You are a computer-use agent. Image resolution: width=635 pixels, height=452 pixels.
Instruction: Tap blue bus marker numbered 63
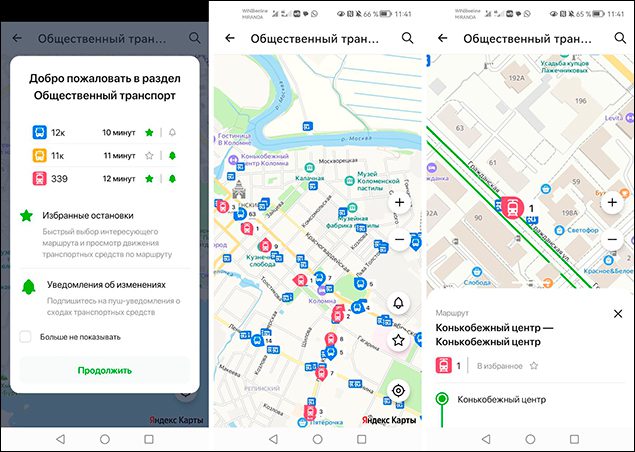point(241,214)
